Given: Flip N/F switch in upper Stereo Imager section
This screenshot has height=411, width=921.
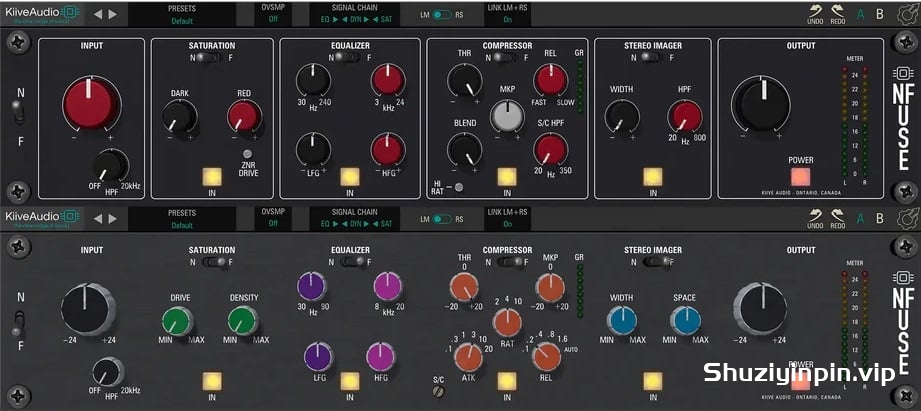Looking at the screenshot, I should click(651, 58).
